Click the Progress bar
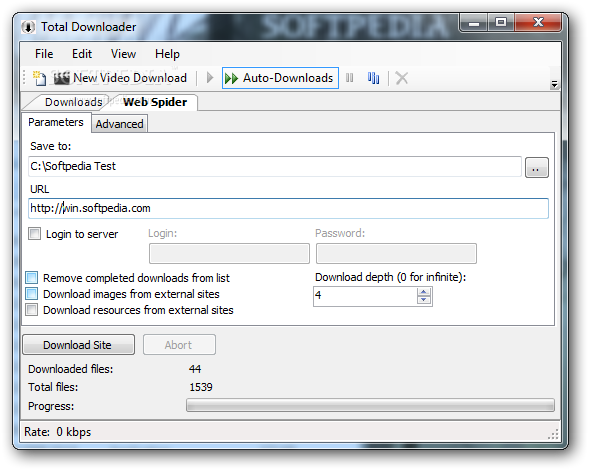The width and height of the screenshot is (589, 470). pos(370,405)
